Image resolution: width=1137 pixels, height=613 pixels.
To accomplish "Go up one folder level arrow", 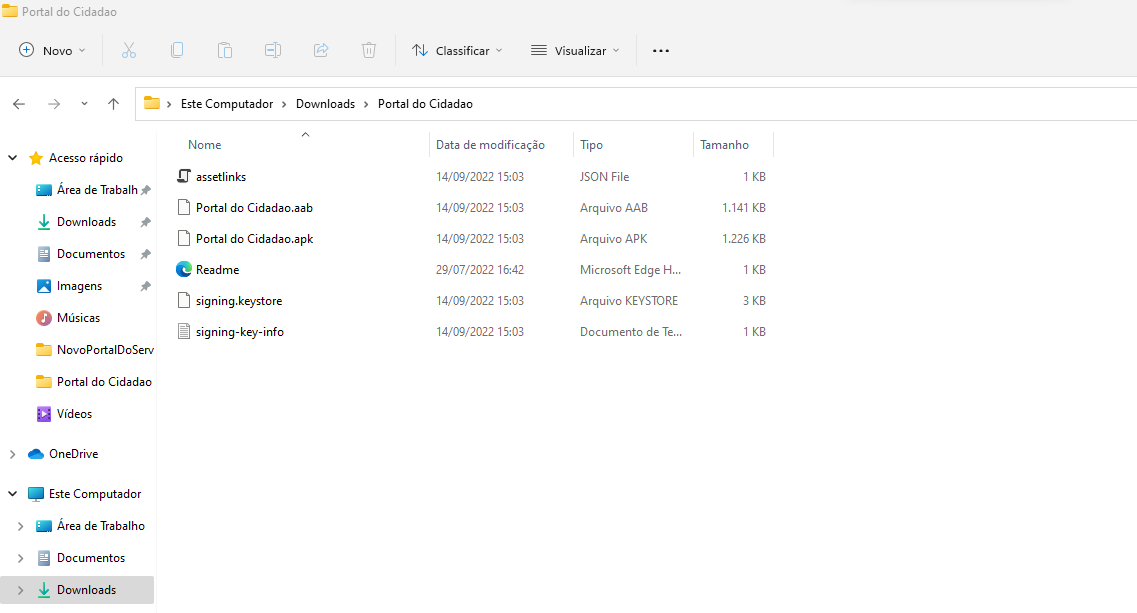I will pos(113,104).
